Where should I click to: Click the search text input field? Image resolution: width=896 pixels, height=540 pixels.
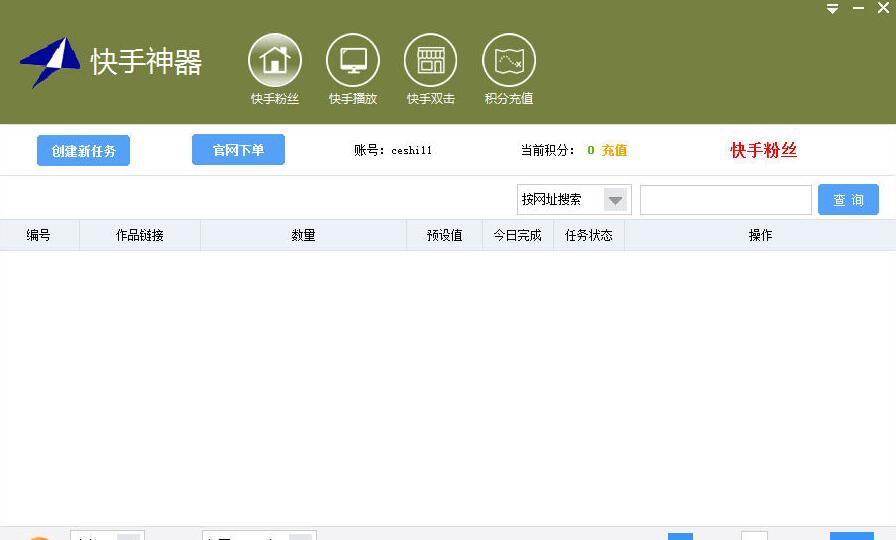click(x=726, y=200)
